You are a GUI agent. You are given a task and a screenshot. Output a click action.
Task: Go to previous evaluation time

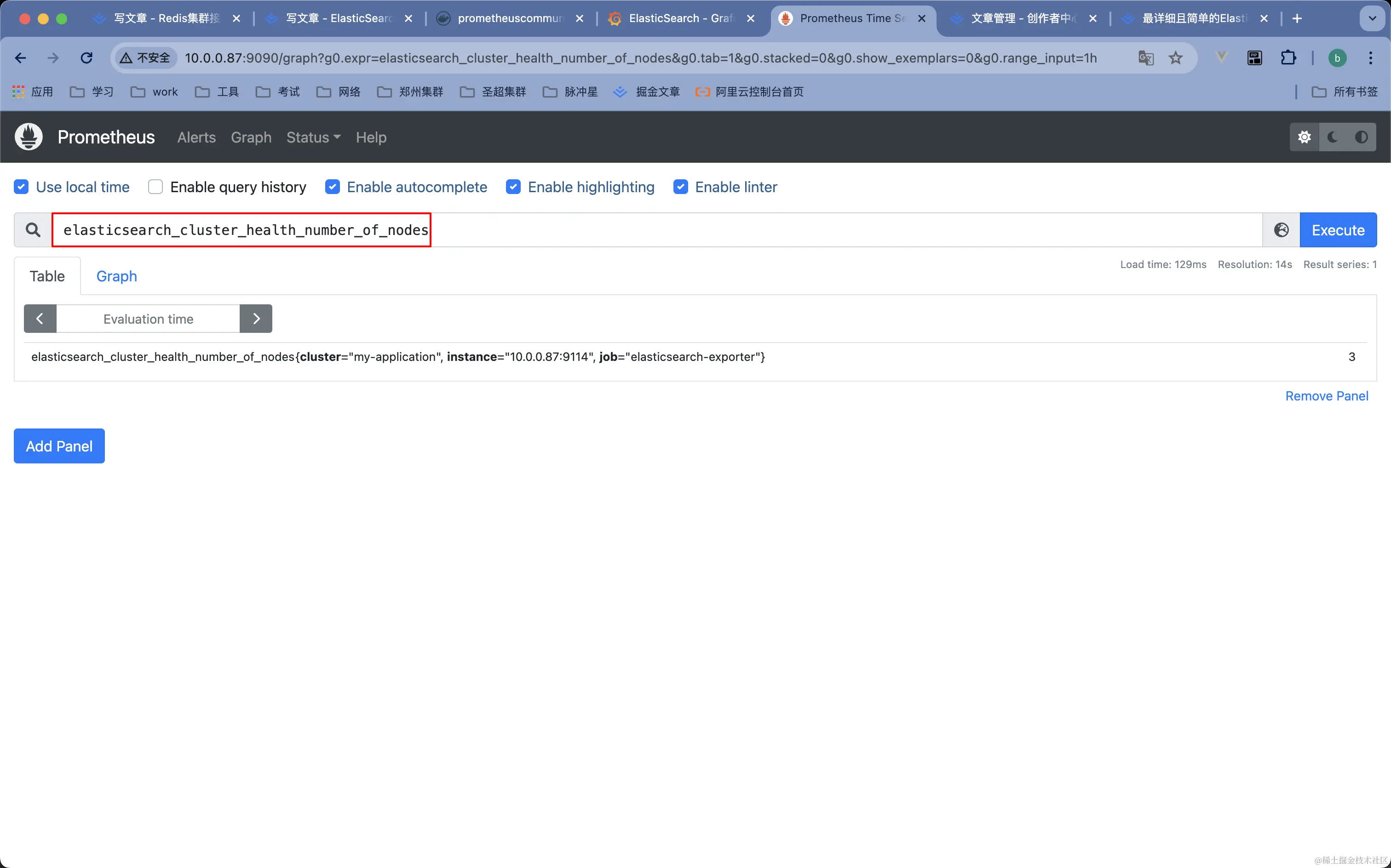[40, 319]
